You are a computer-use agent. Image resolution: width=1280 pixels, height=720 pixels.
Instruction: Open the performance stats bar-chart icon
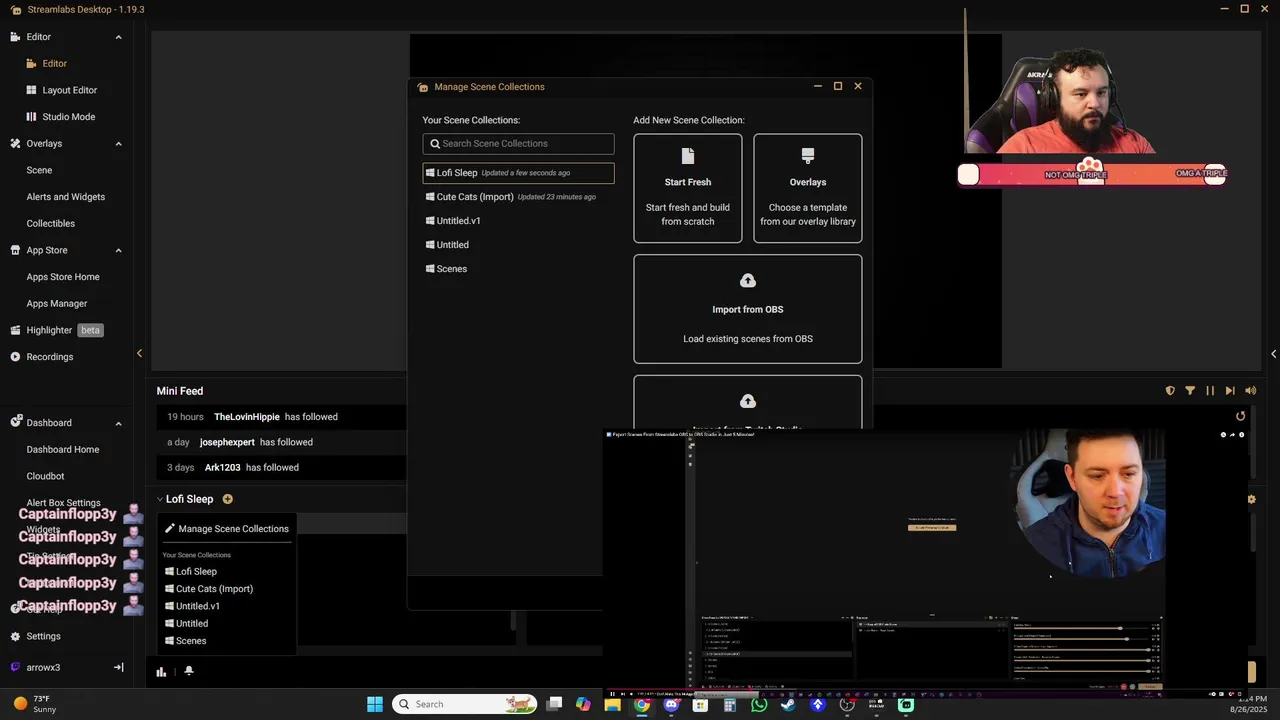161,672
